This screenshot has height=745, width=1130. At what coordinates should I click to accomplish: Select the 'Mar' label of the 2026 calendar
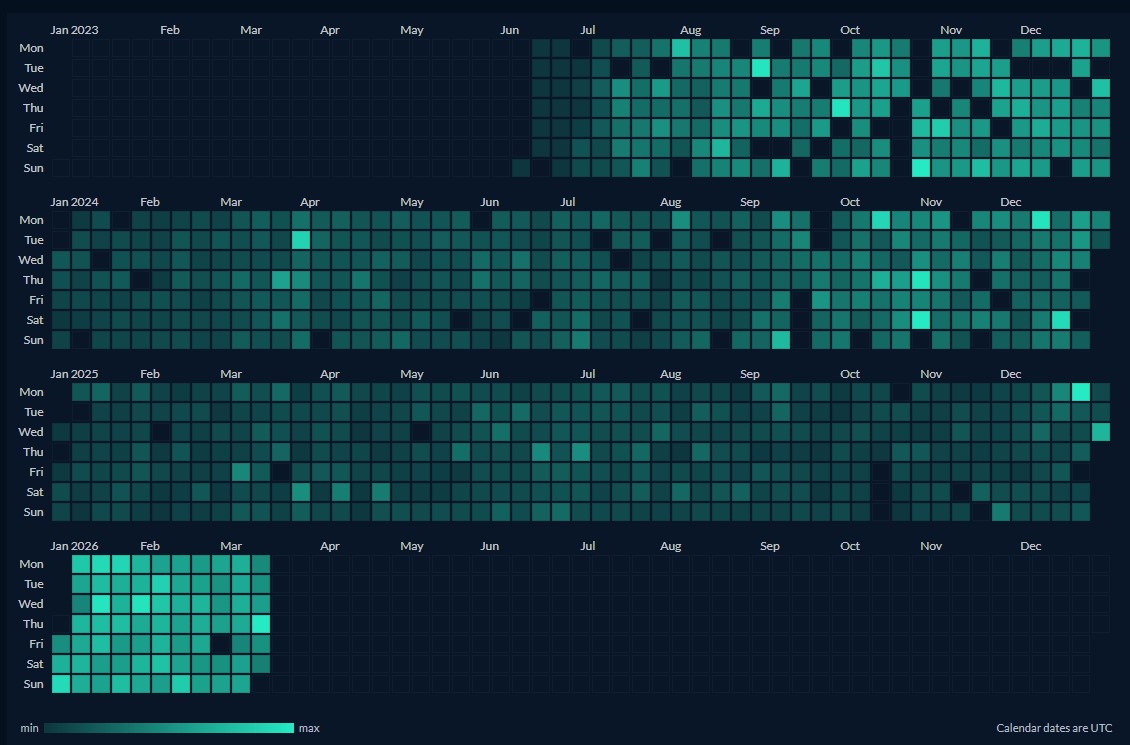231,547
